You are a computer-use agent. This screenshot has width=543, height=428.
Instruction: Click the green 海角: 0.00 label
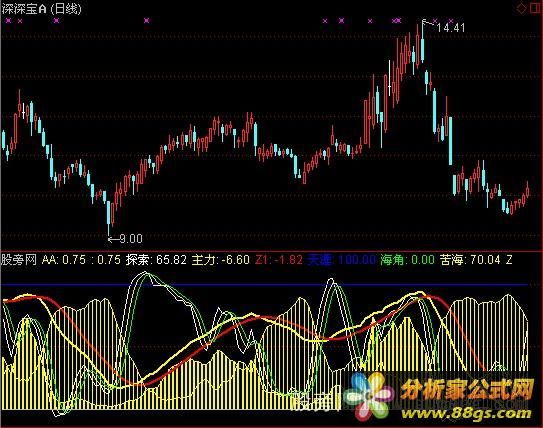coord(408,260)
